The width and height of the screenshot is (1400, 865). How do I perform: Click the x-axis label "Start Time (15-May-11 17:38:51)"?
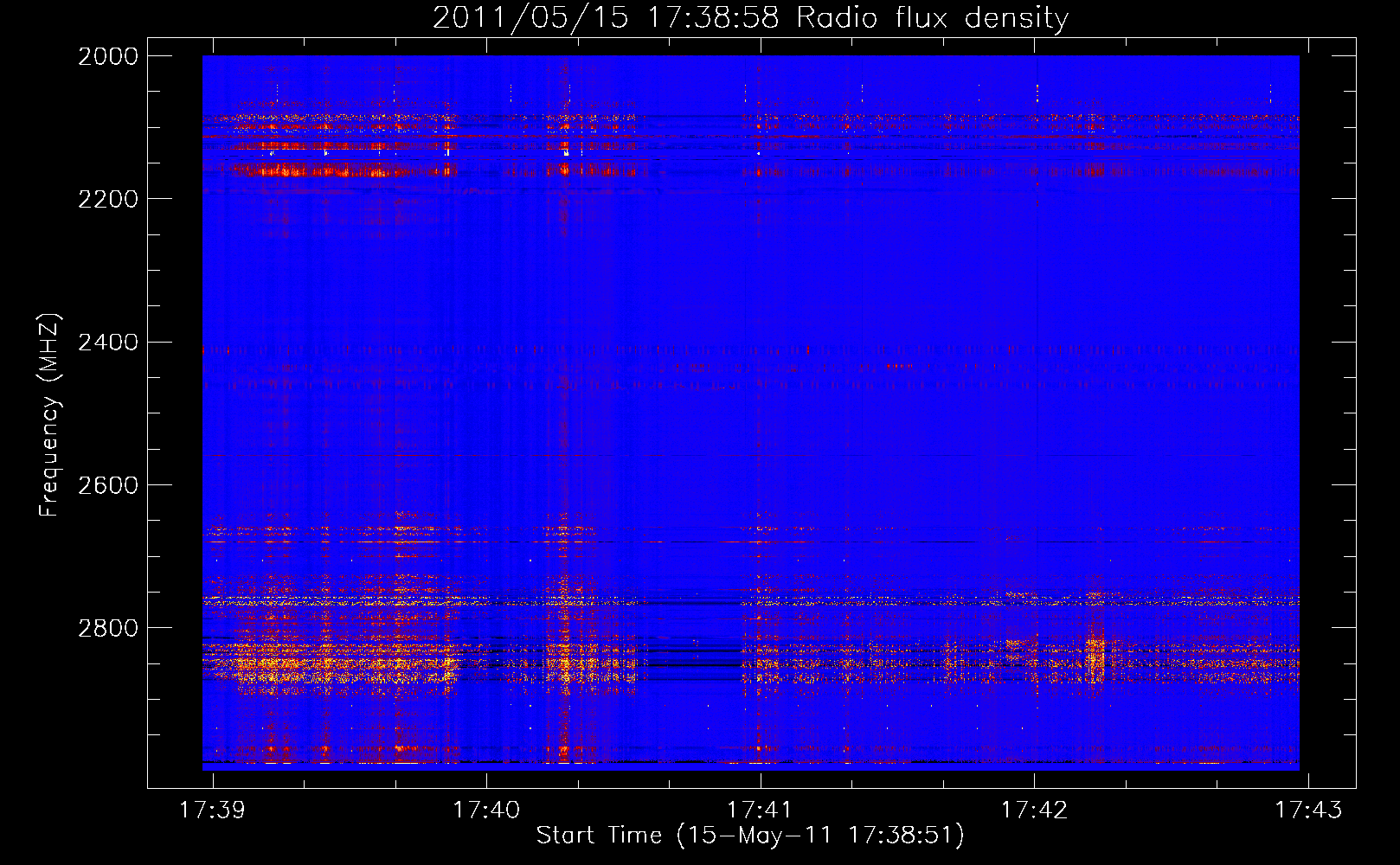[x=750, y=836]
